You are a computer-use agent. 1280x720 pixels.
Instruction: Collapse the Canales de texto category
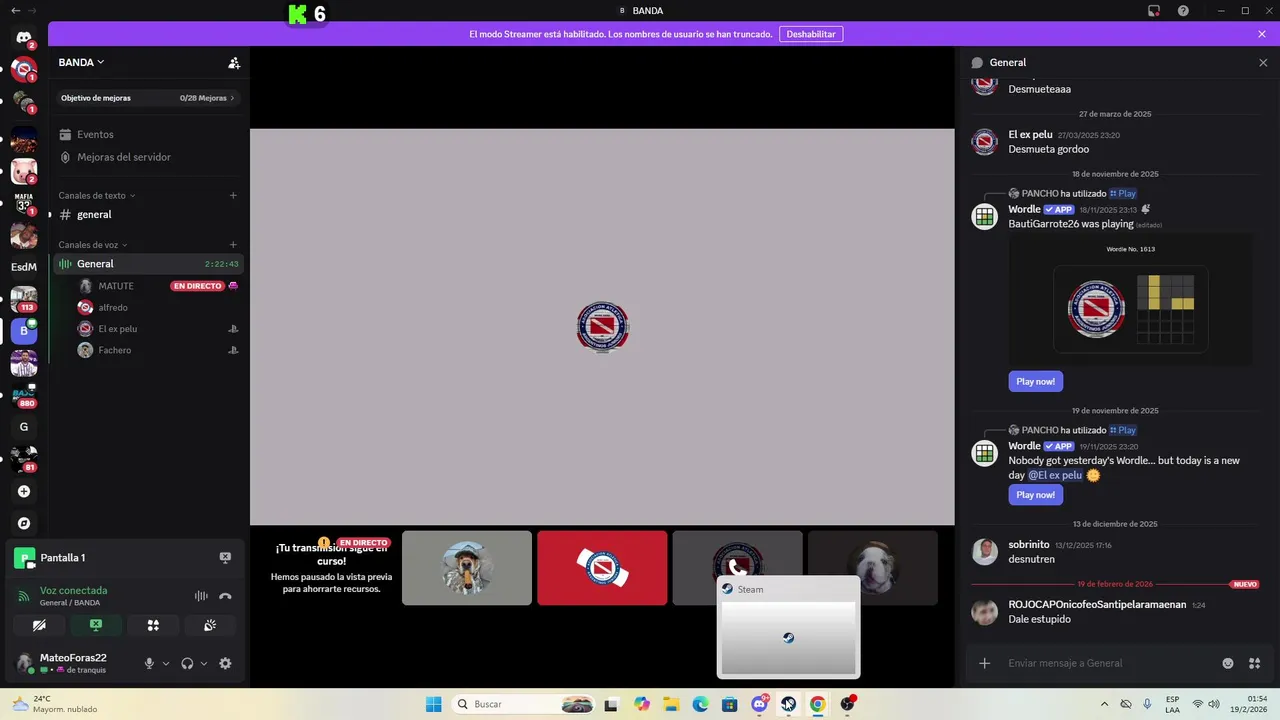(x=96, y=196)
